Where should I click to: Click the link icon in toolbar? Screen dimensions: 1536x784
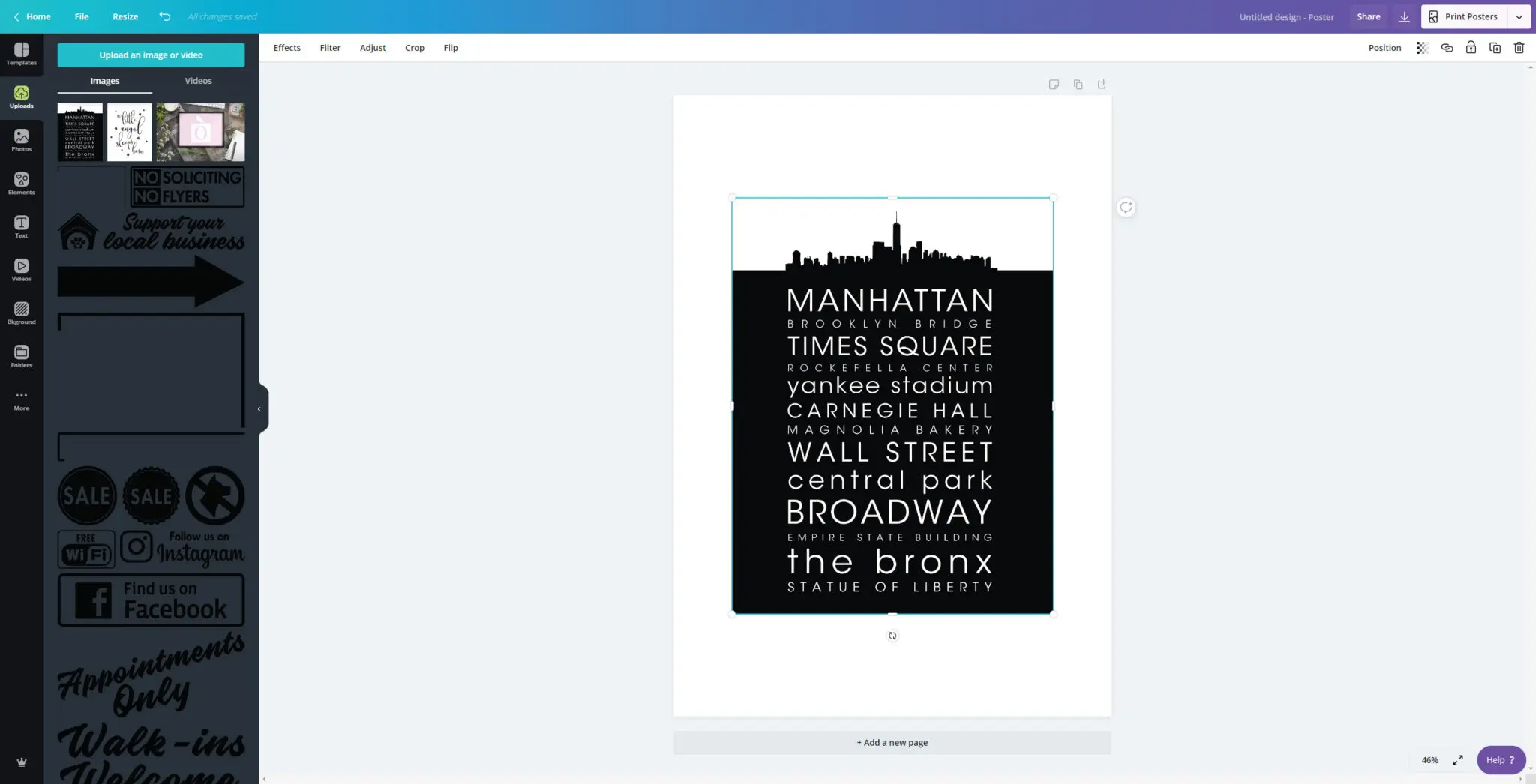click(x=1447, y=48)
